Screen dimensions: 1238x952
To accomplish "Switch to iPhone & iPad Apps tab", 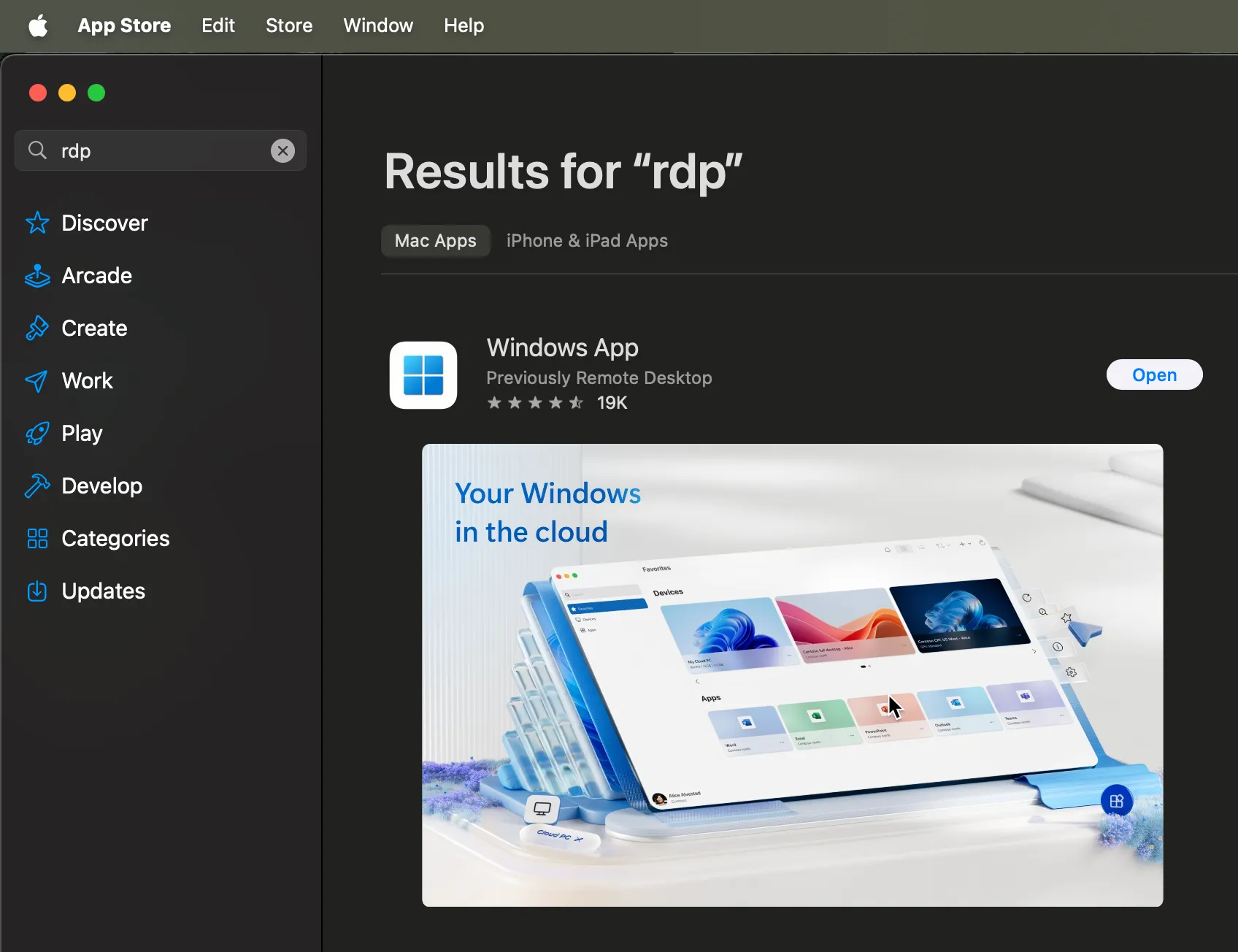I will click(x=587, y=241).
